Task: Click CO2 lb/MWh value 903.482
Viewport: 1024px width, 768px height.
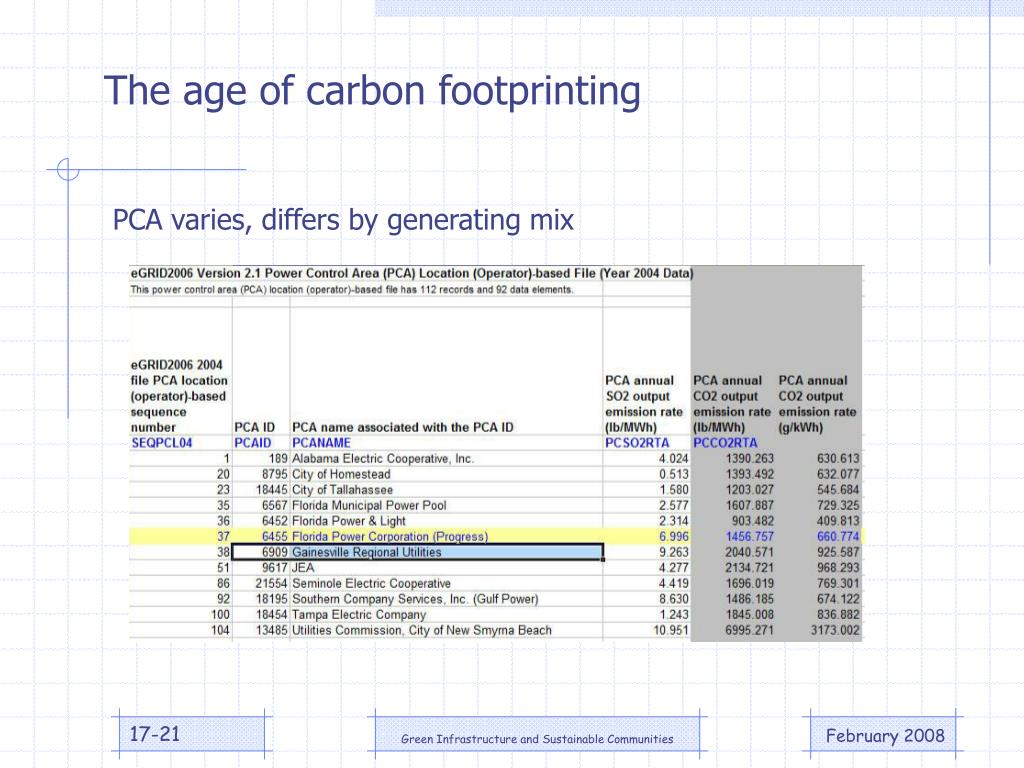Action: (x=753, y=521)
